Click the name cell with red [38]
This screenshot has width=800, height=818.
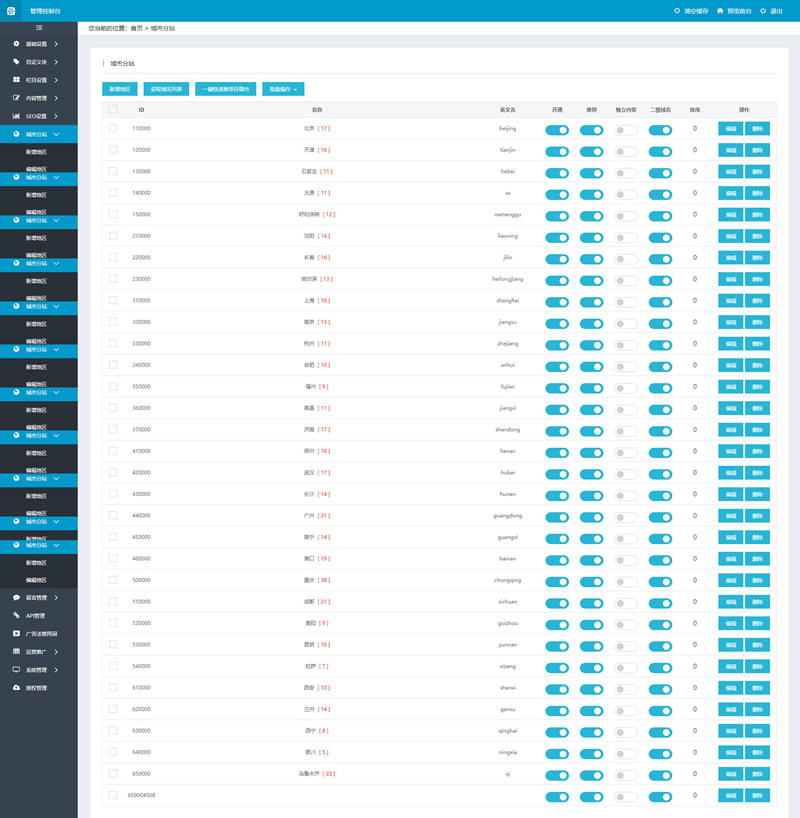pyautogui.click(x=317, y=580)
